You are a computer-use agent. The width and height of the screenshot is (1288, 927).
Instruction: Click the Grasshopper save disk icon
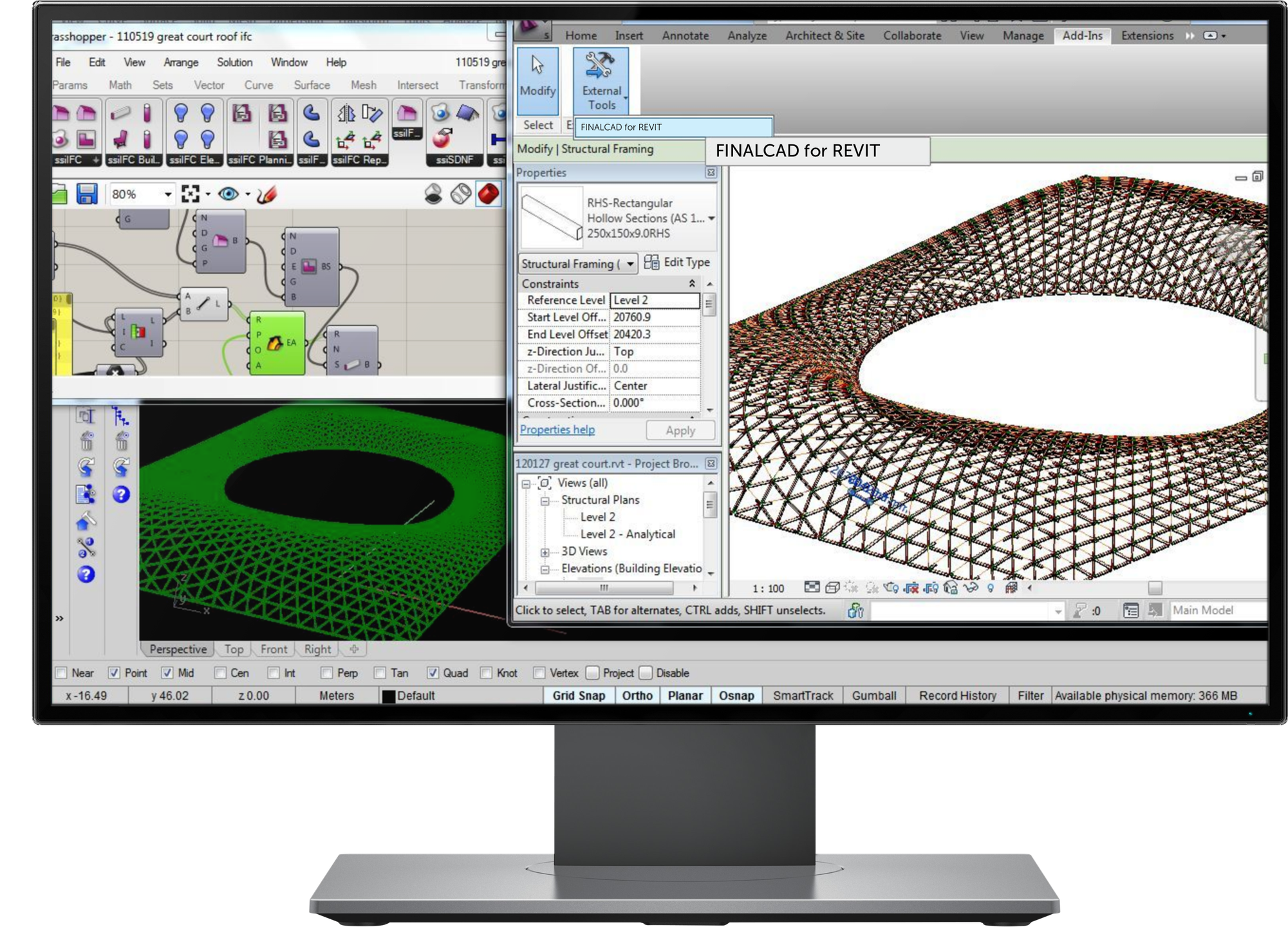pos(87,194)
